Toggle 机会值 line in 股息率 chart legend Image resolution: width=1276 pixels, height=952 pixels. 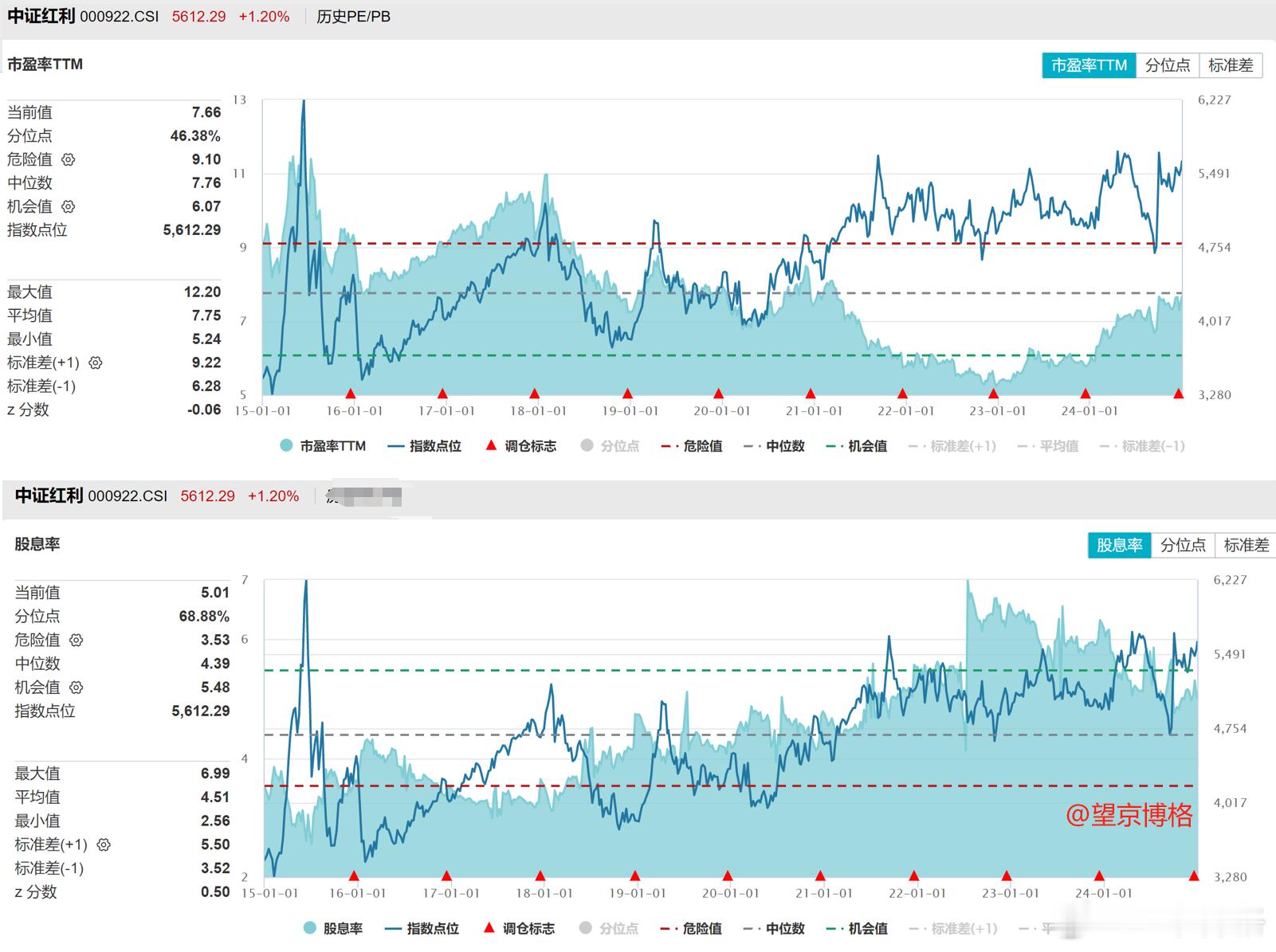pos(857,928)
